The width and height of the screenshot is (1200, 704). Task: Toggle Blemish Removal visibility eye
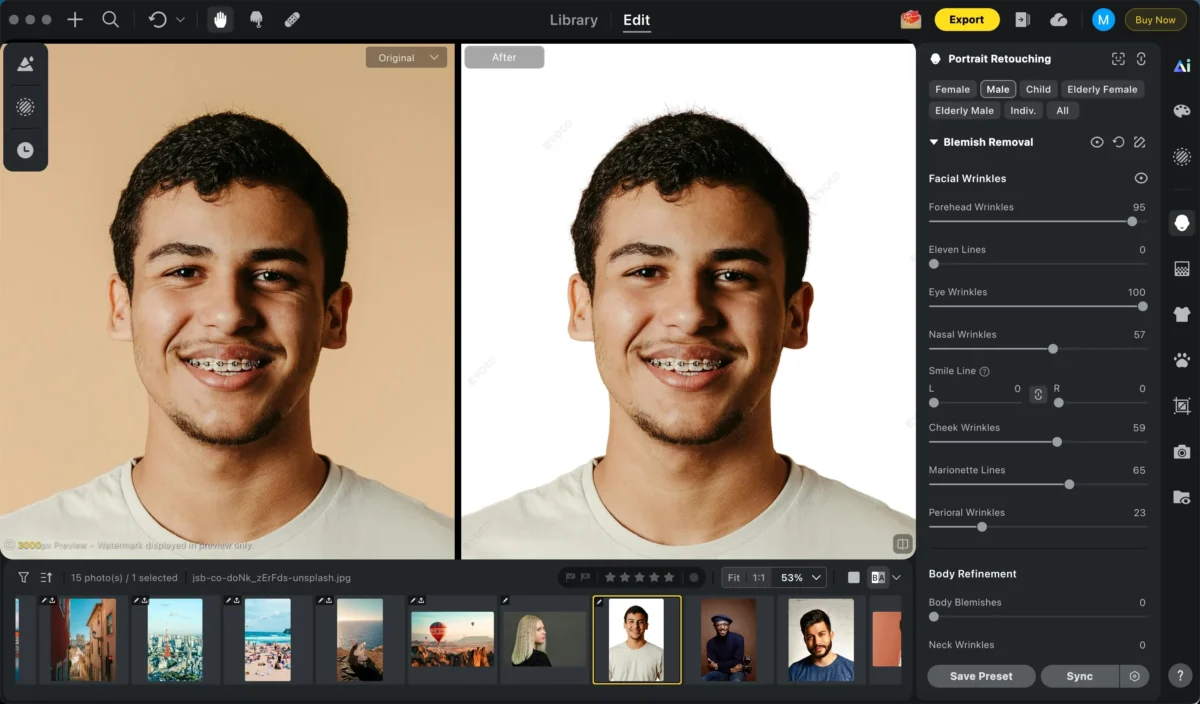click(x=1097, y=142)
